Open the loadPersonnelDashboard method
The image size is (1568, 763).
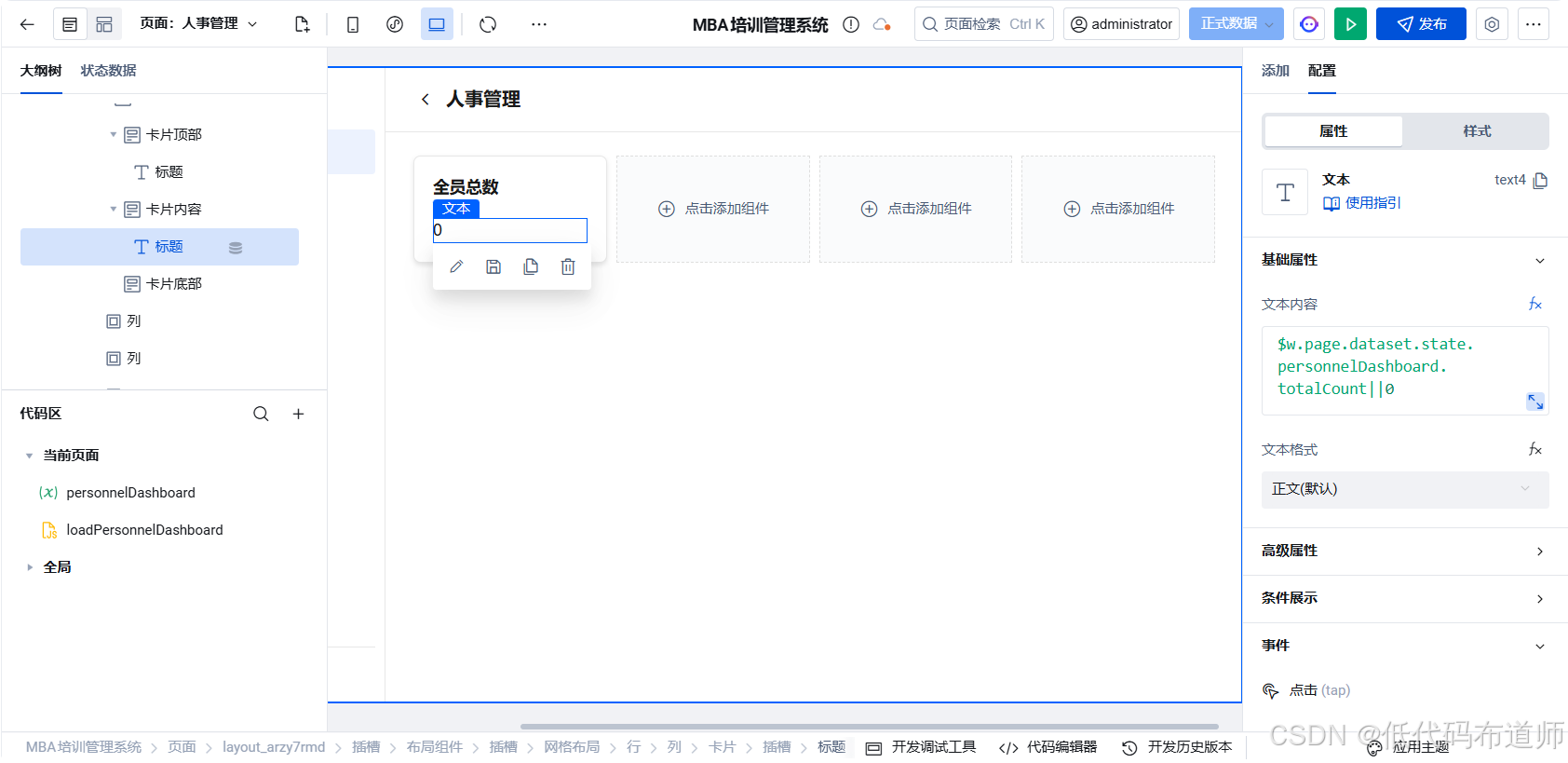[132, 530]
